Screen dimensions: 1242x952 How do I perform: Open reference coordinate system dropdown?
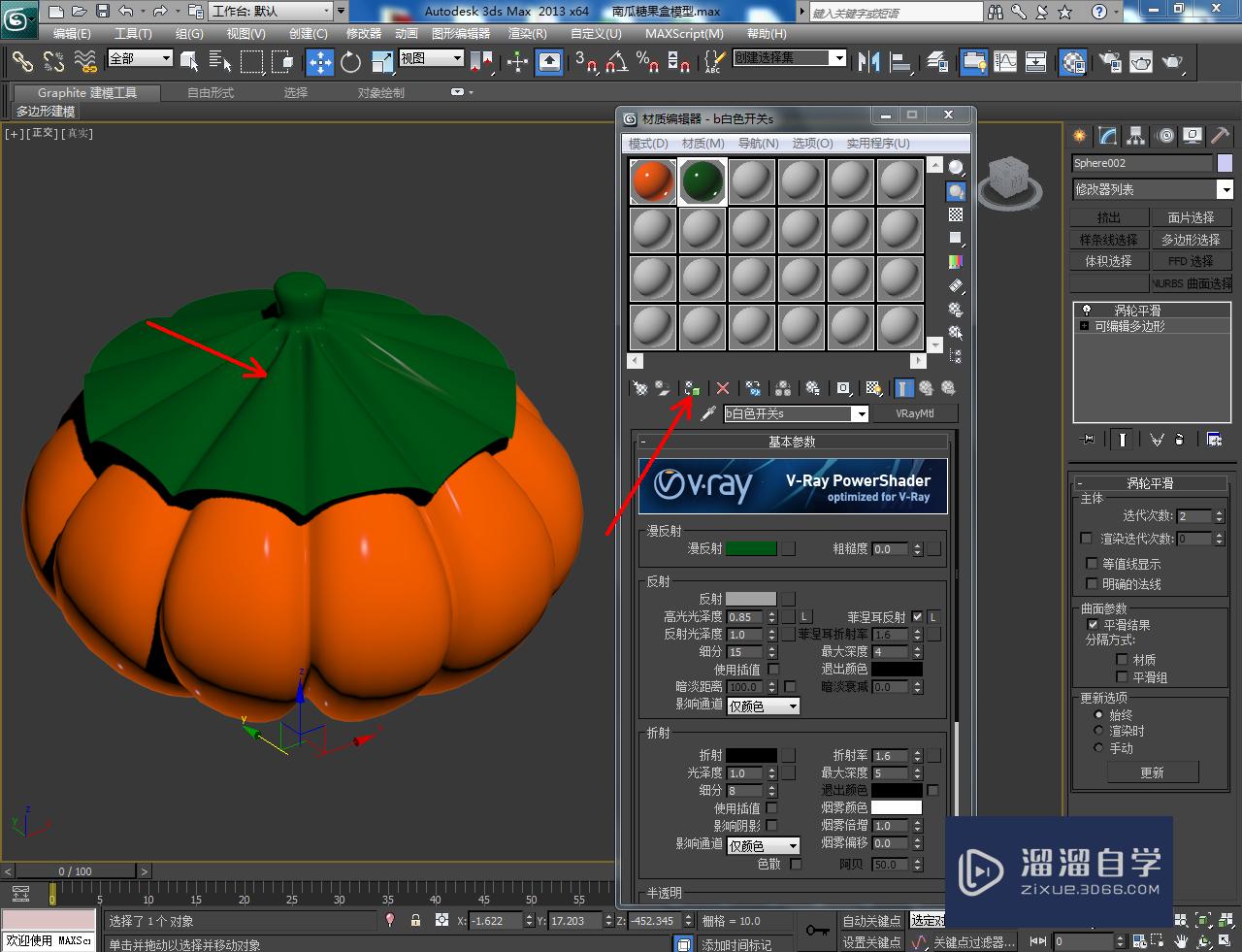(431, 58)
